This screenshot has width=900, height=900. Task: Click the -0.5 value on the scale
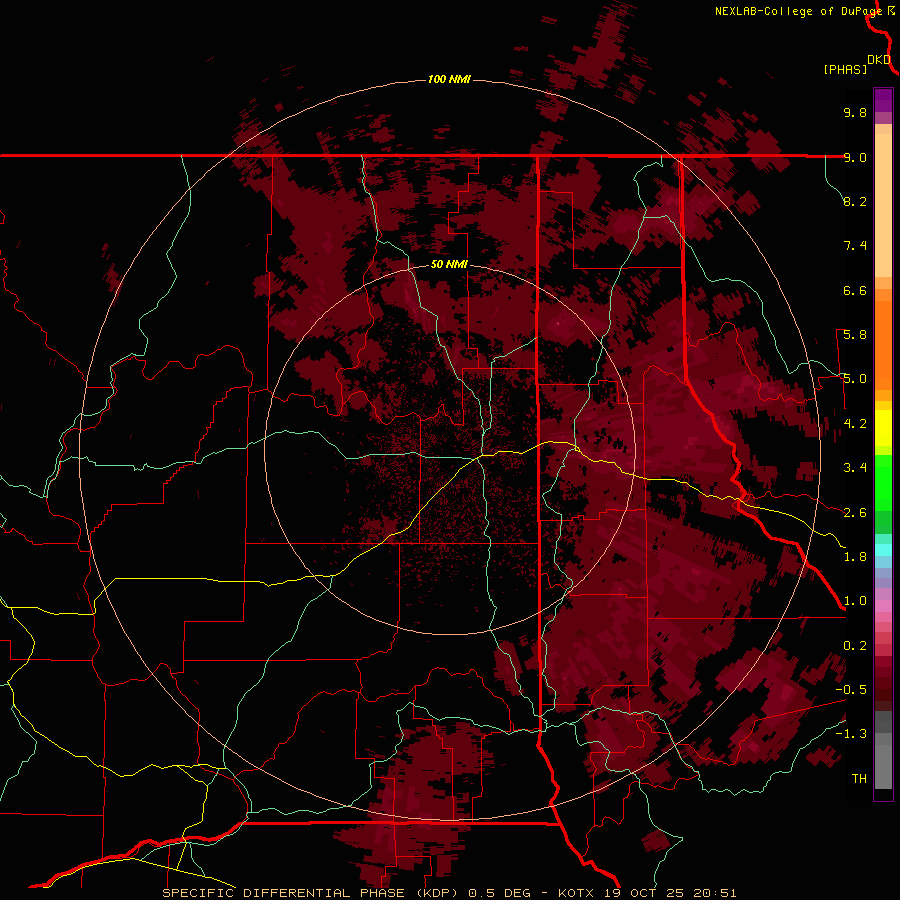tap(851, 690)
